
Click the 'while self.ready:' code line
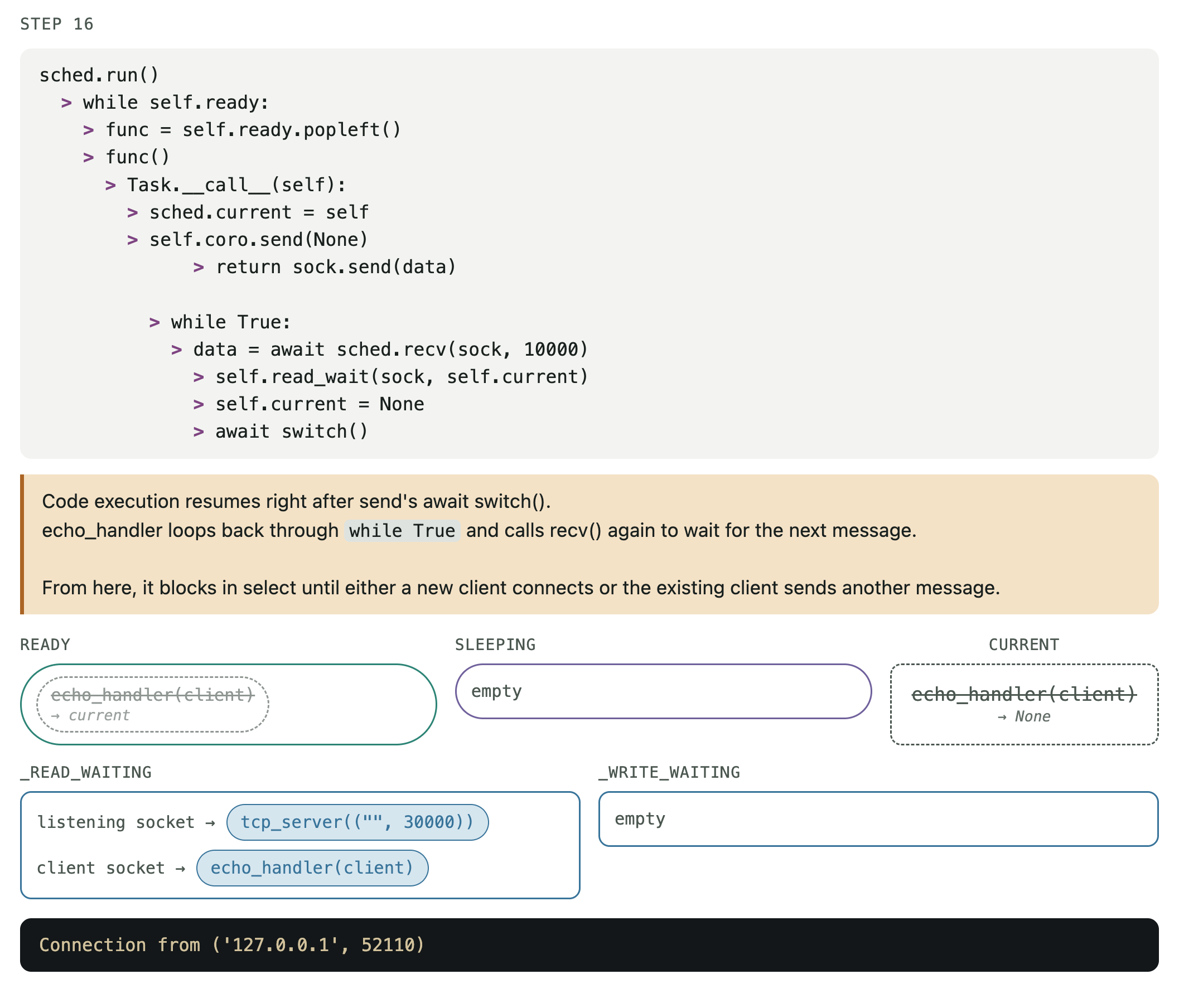(176, 103)
